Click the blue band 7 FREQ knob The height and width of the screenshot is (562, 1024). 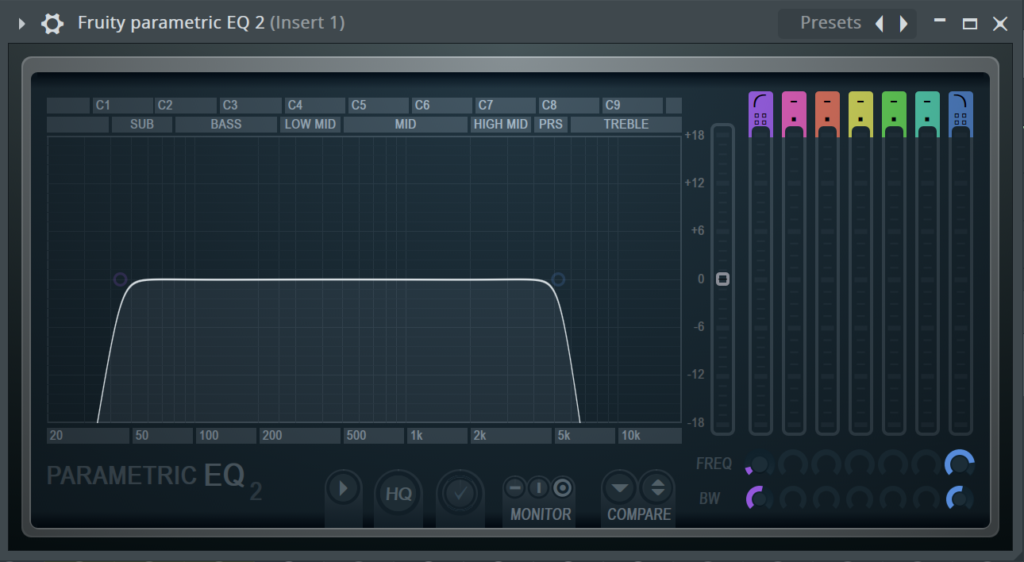pyautogui.click(x=959, y=464)
